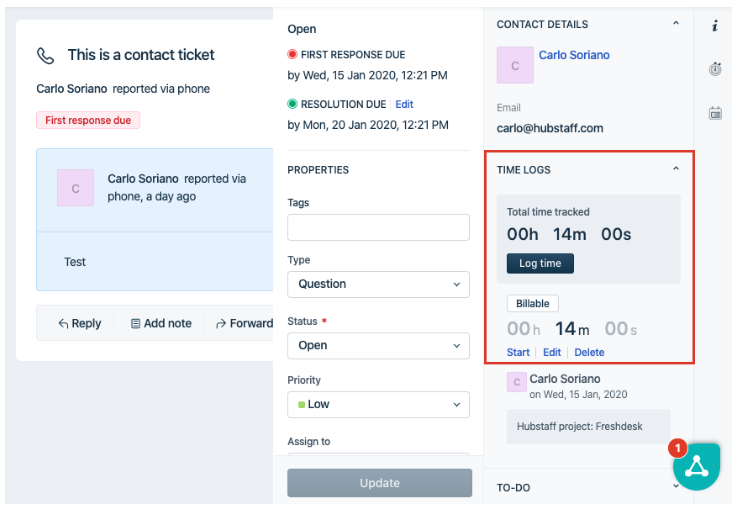This screenshot has height=508, width=747.
Task: Click Carlo Soriano avatar in contact details
Action: click(x=515, y=66)
